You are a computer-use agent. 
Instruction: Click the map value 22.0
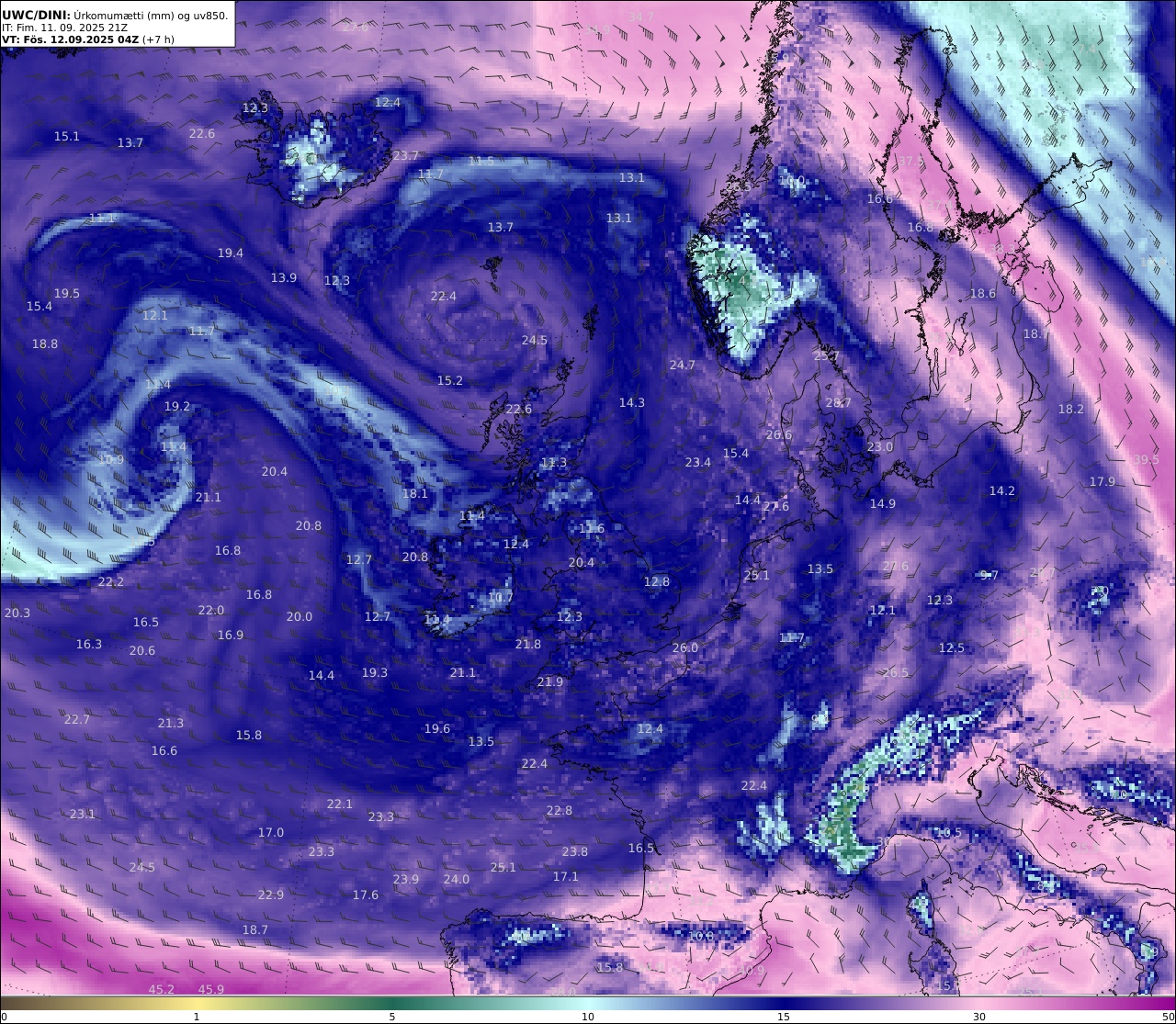click(x=211, y=611)
